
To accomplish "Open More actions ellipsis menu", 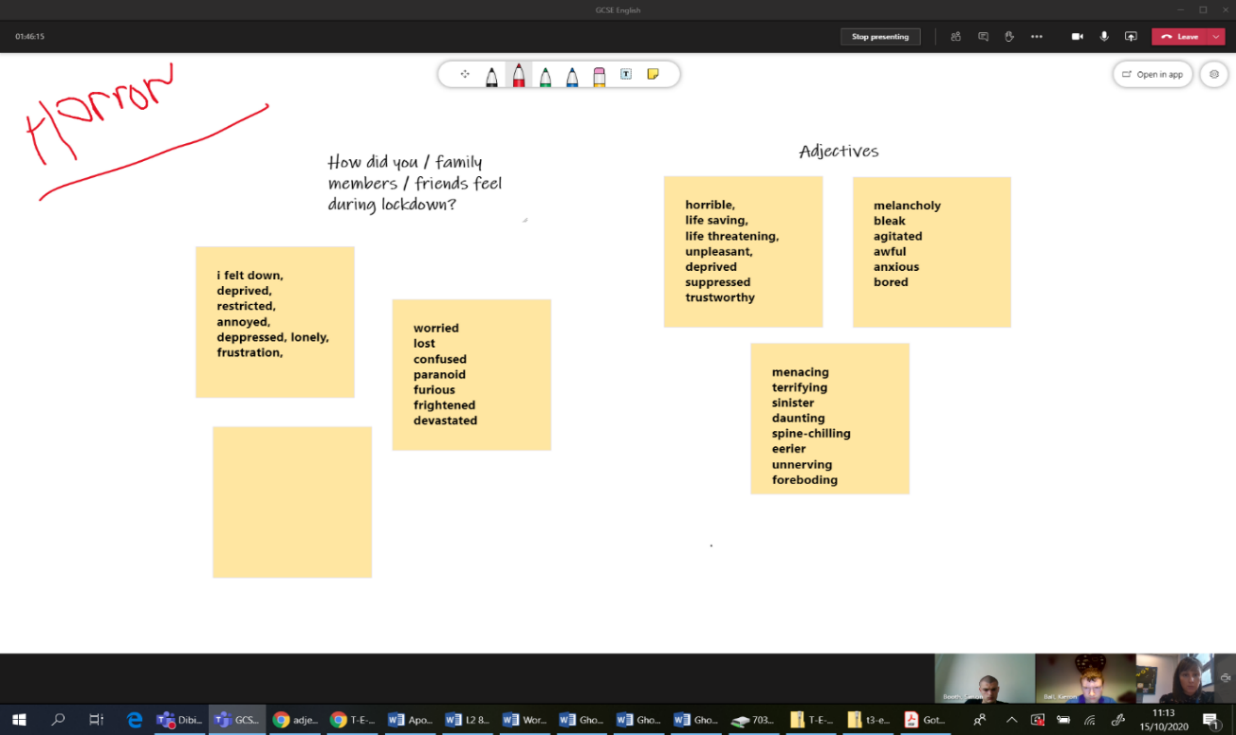I will (x=1037, y=37).
